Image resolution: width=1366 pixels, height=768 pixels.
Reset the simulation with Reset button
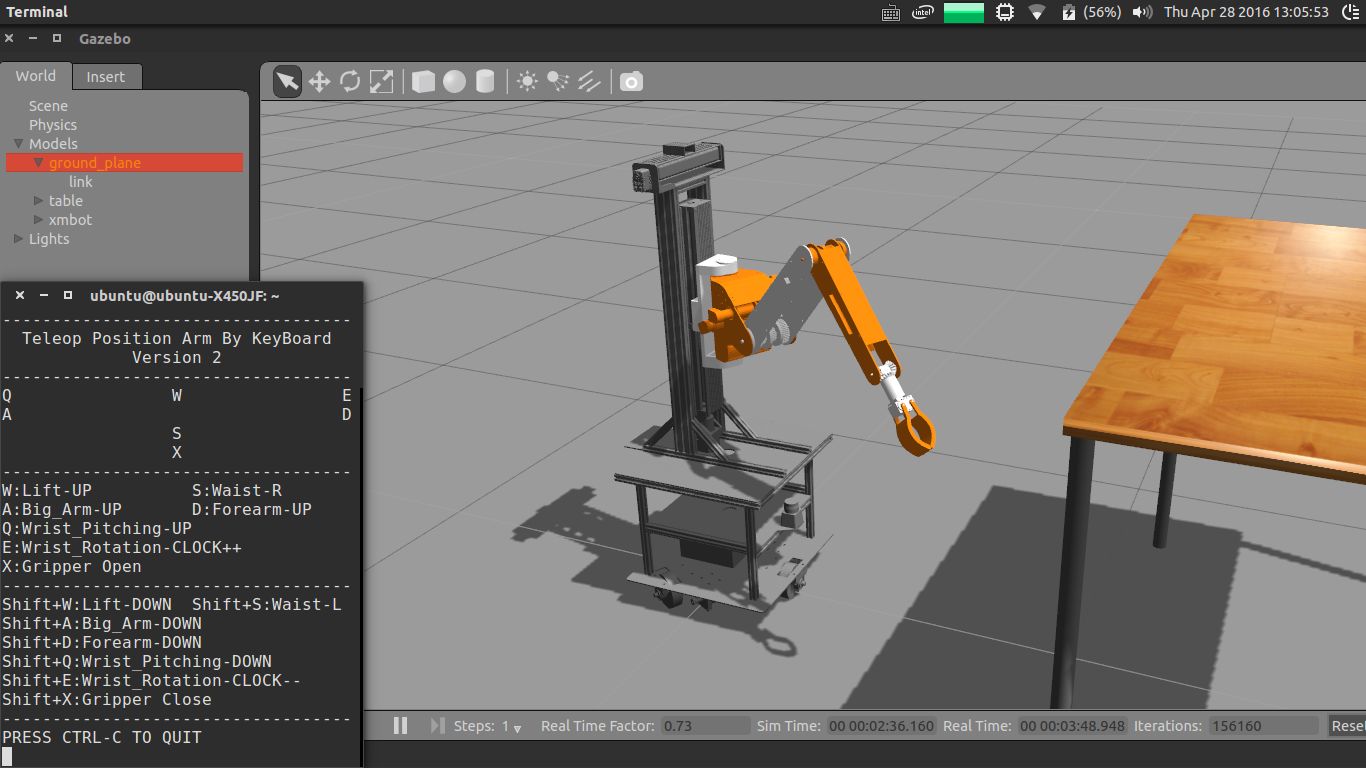point(1346,726)
